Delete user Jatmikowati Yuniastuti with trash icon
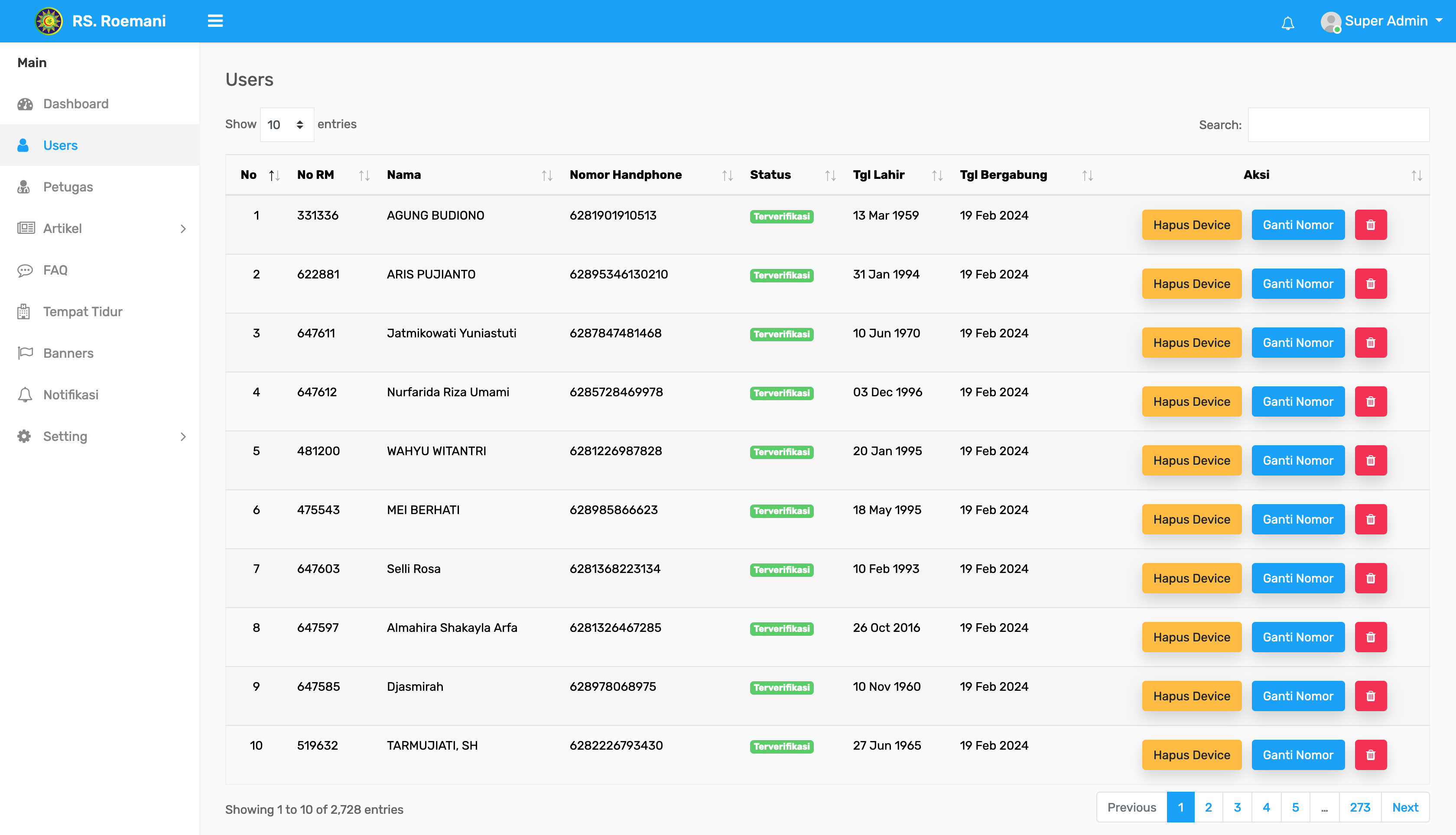Image resolution: width=1456 pixels, height=835 pixels. pos(1371,343)
